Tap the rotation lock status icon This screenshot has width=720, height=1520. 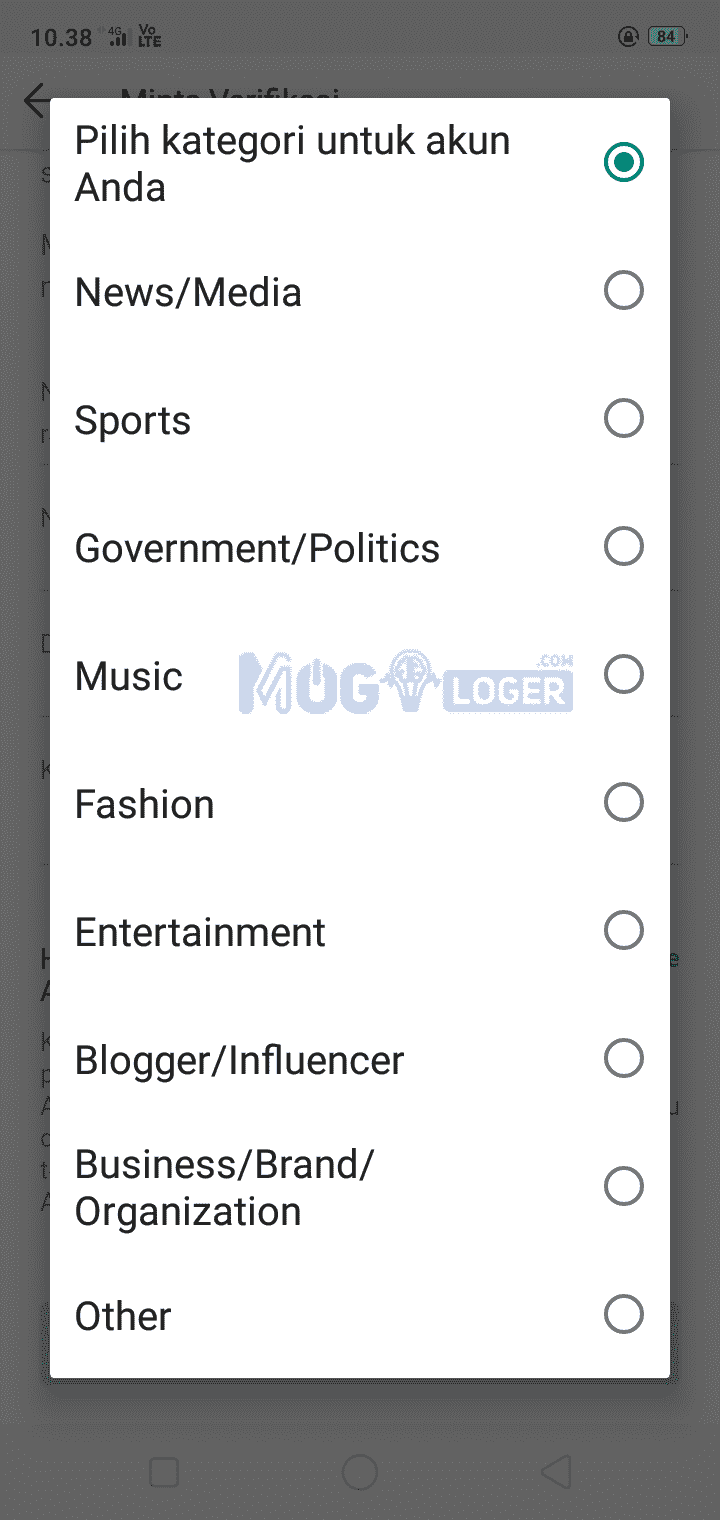point(628,37)
